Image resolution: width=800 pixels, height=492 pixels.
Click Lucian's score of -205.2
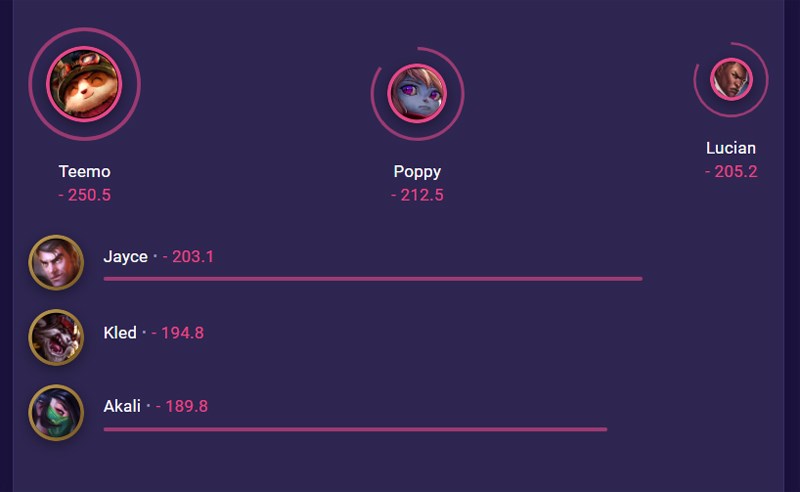point(731,171)
